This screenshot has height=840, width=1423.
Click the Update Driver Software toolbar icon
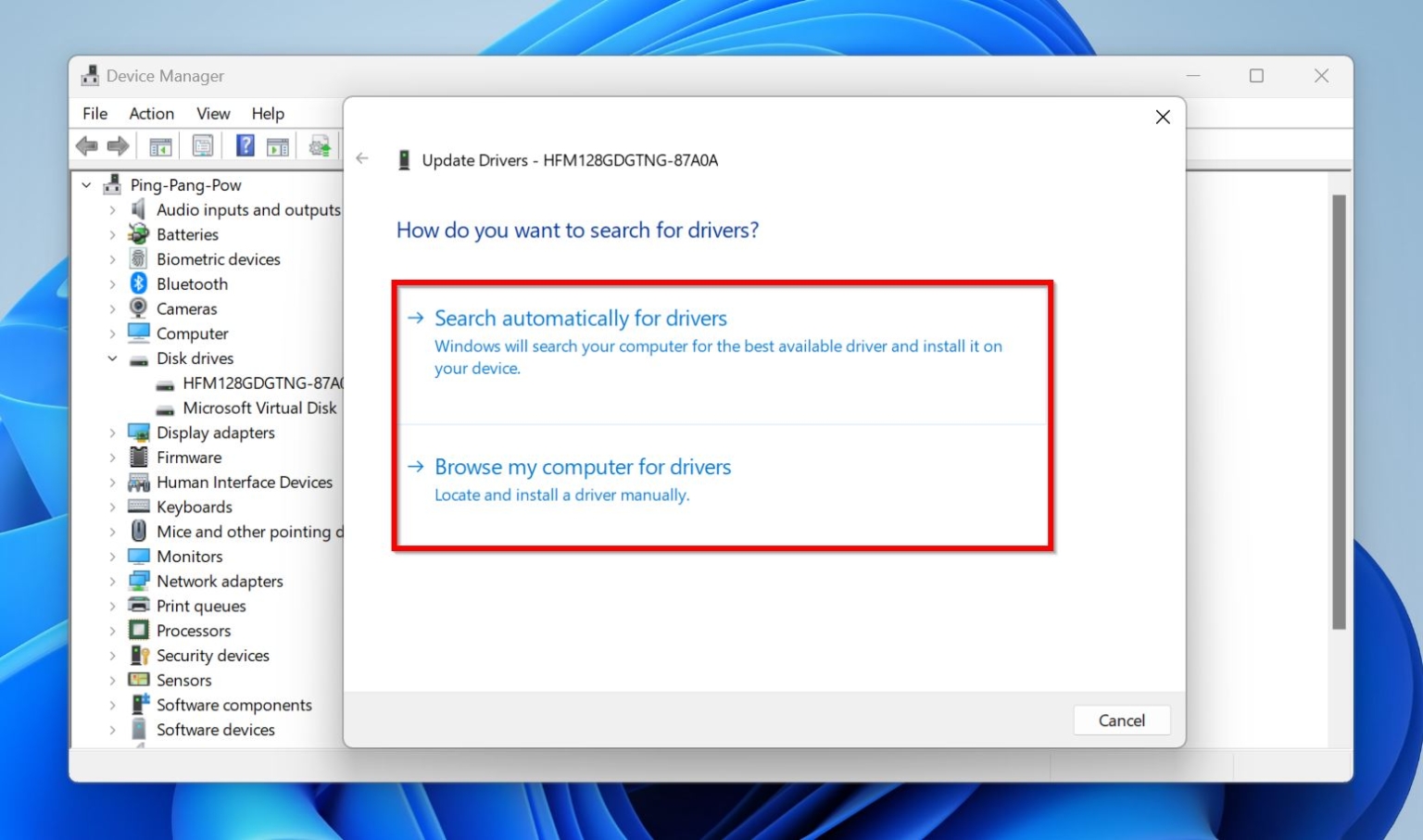[x=320, y=144]
